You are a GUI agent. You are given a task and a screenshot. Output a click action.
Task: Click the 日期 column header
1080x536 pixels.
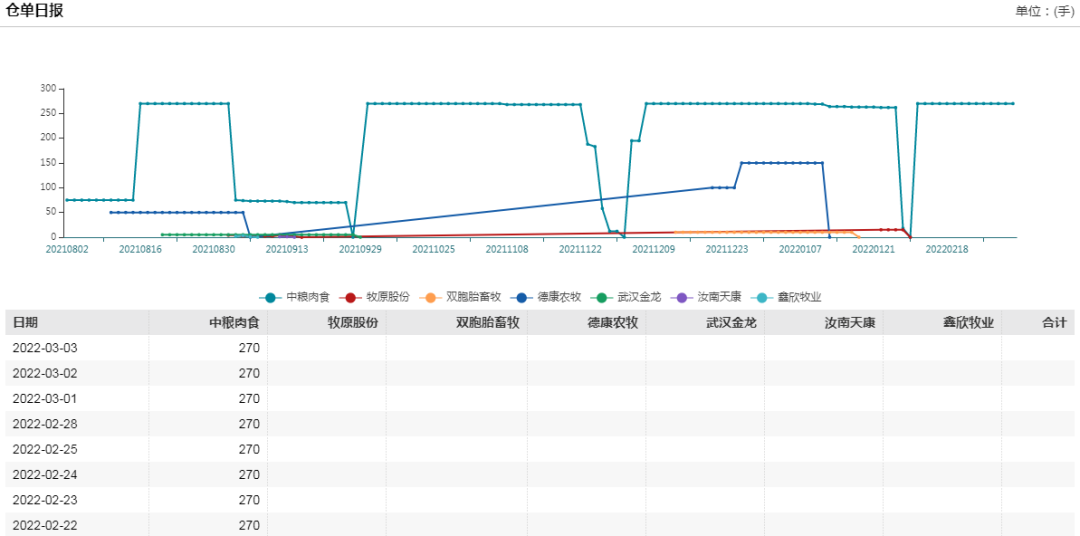[25, 323]
